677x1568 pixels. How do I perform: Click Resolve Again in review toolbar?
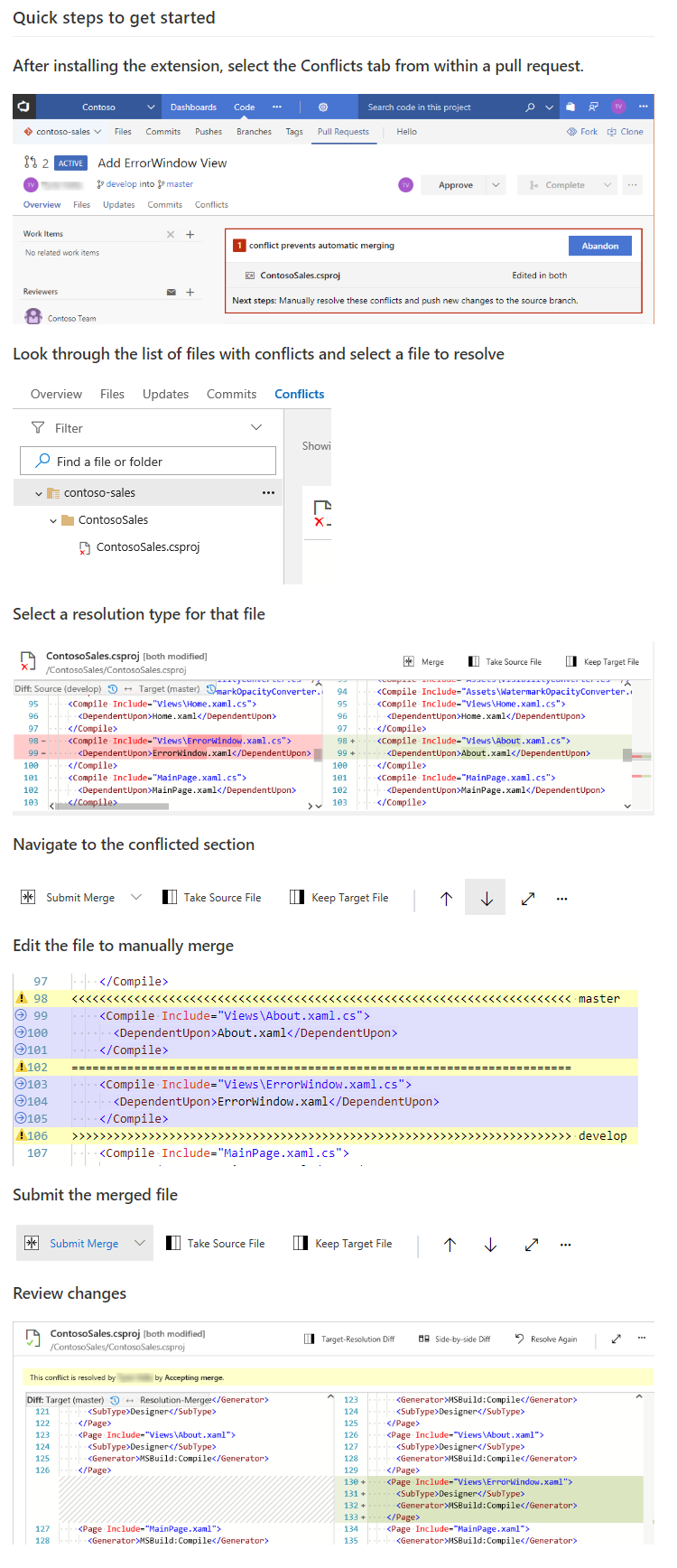546,1339
